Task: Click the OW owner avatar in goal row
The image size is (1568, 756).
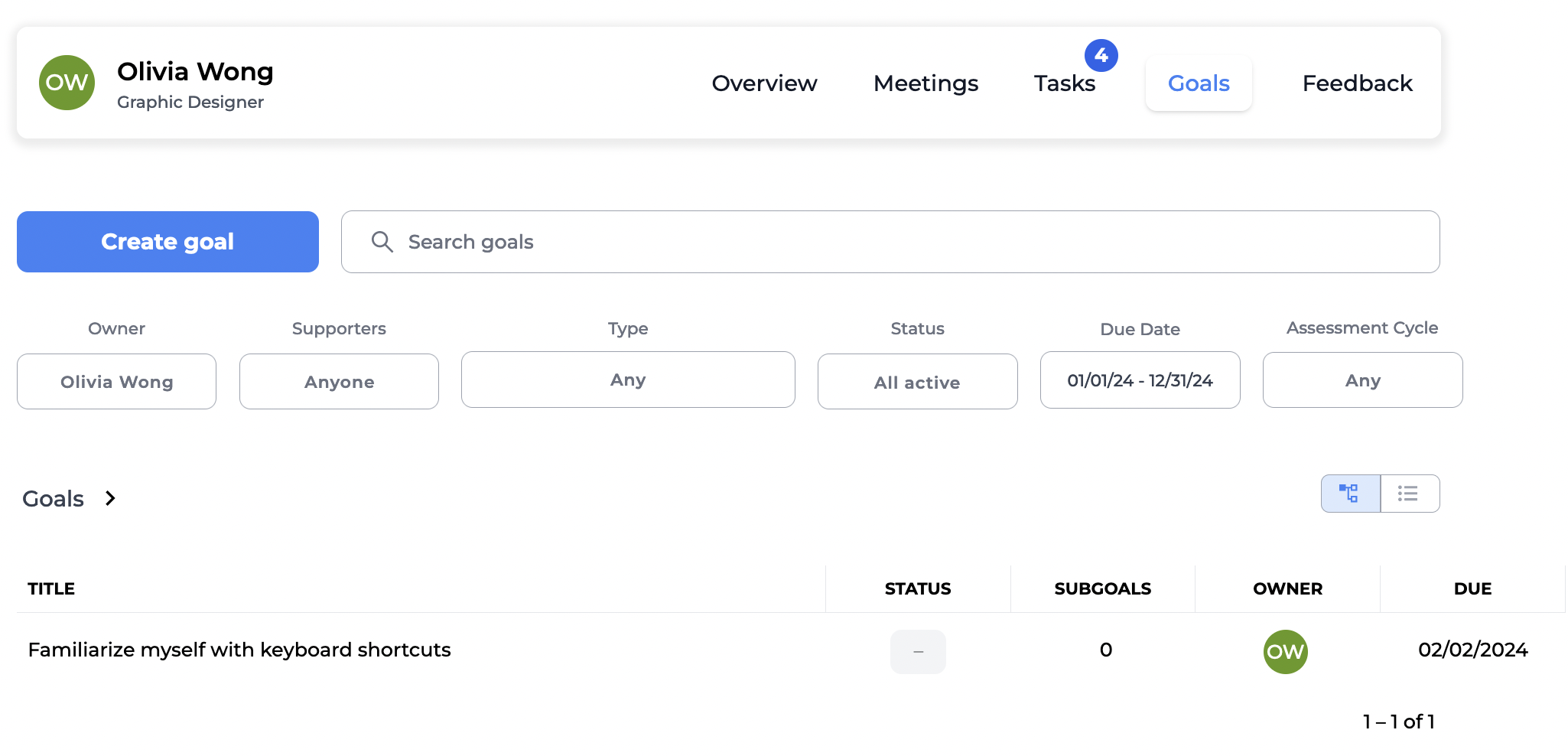Action: pos(1285,651)
